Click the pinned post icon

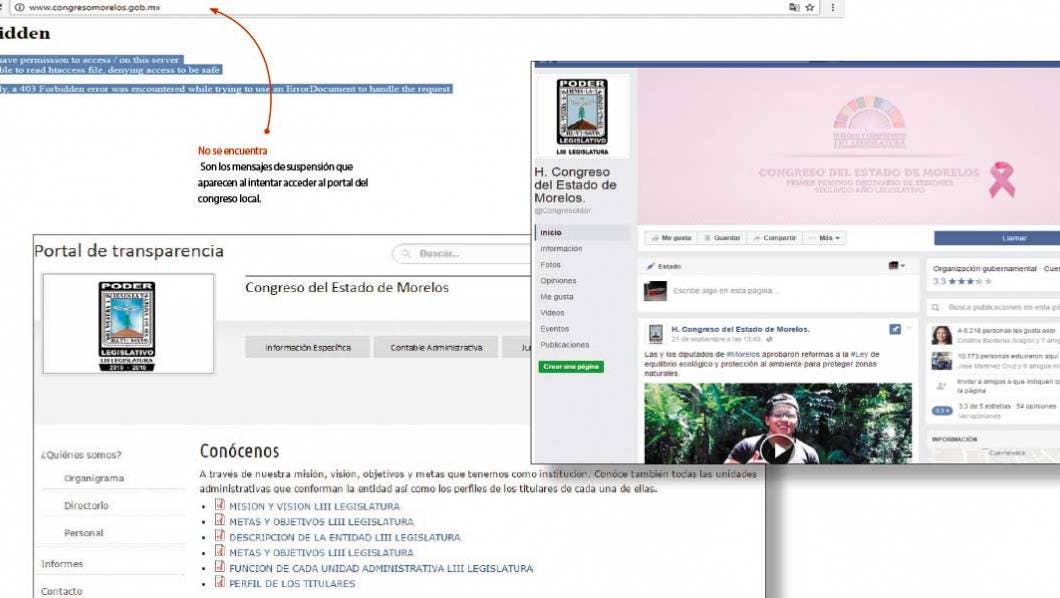click(895, 329)
